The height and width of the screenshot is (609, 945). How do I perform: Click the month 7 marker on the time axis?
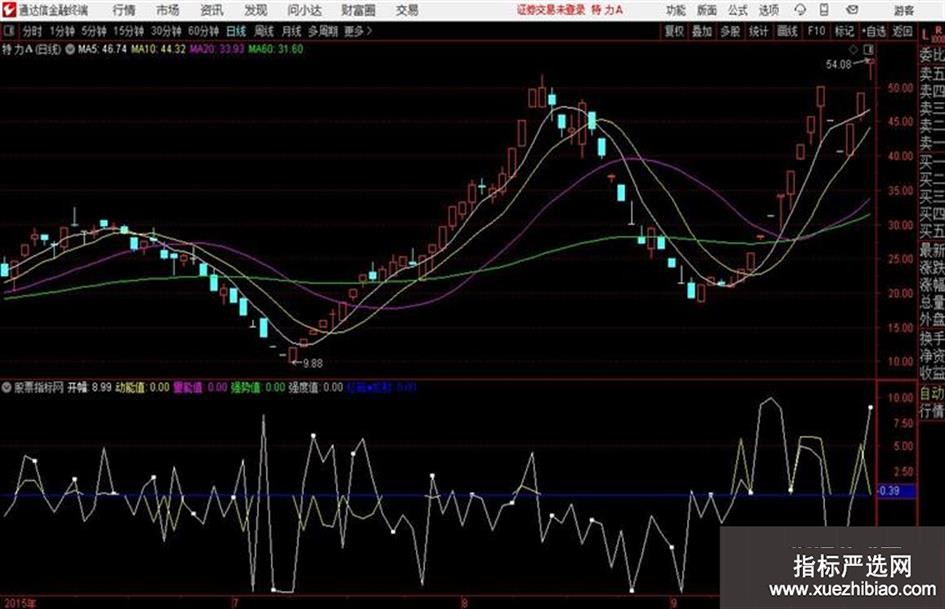click(x=236, y=603)
